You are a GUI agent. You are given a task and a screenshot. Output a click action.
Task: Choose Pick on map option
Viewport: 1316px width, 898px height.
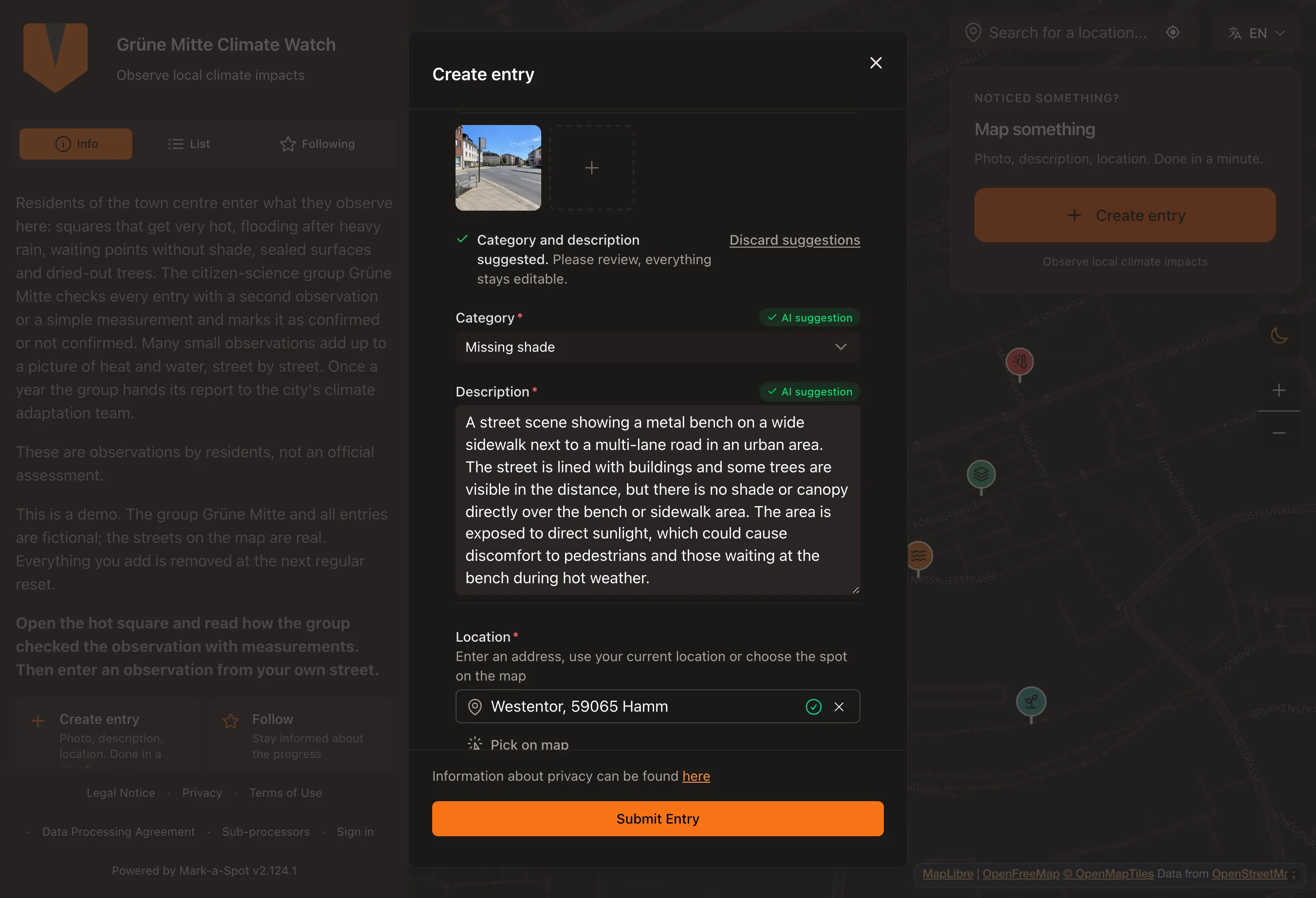(518, 744)
